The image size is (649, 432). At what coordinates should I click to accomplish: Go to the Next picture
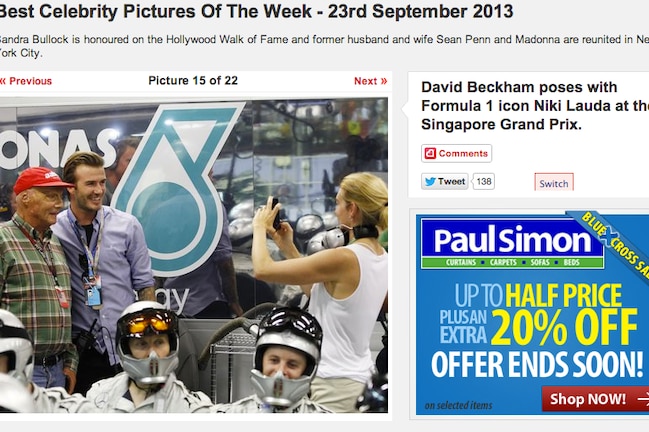[x=370, y=81]
